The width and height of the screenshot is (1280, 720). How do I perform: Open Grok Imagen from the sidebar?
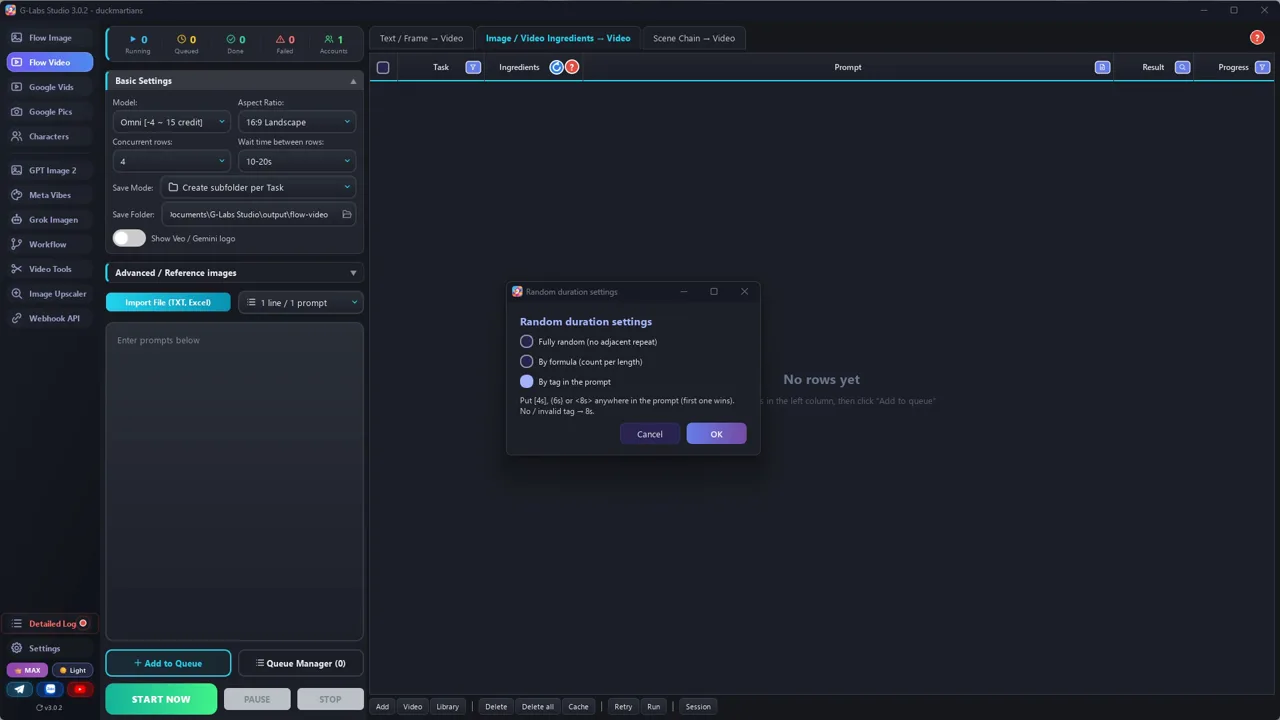[x=50, y=220]
